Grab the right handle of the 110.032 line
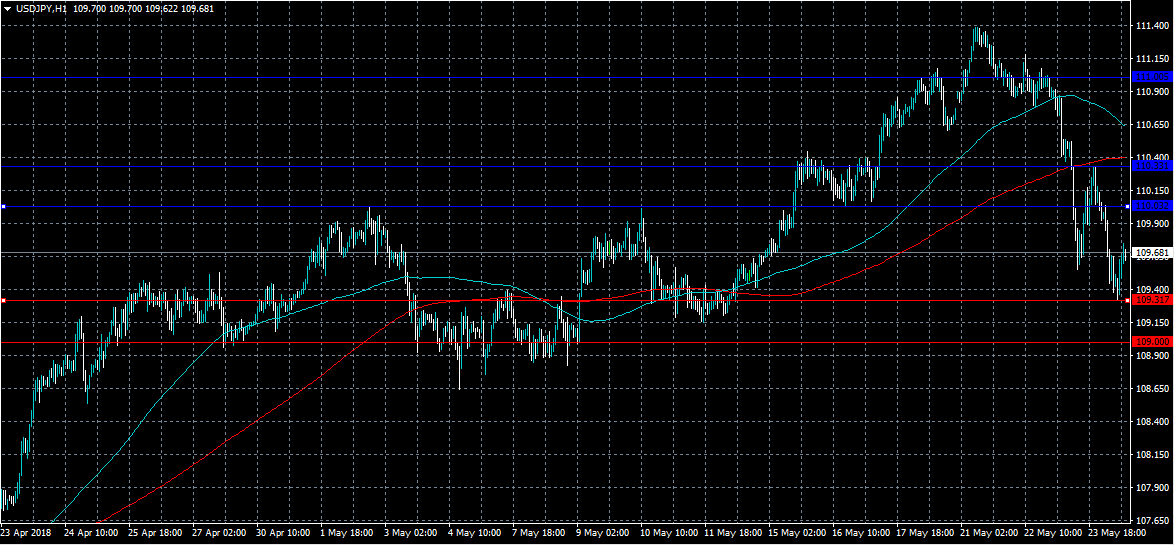The width and height of the screenshot is (1174, 545). pos(1128,206)
